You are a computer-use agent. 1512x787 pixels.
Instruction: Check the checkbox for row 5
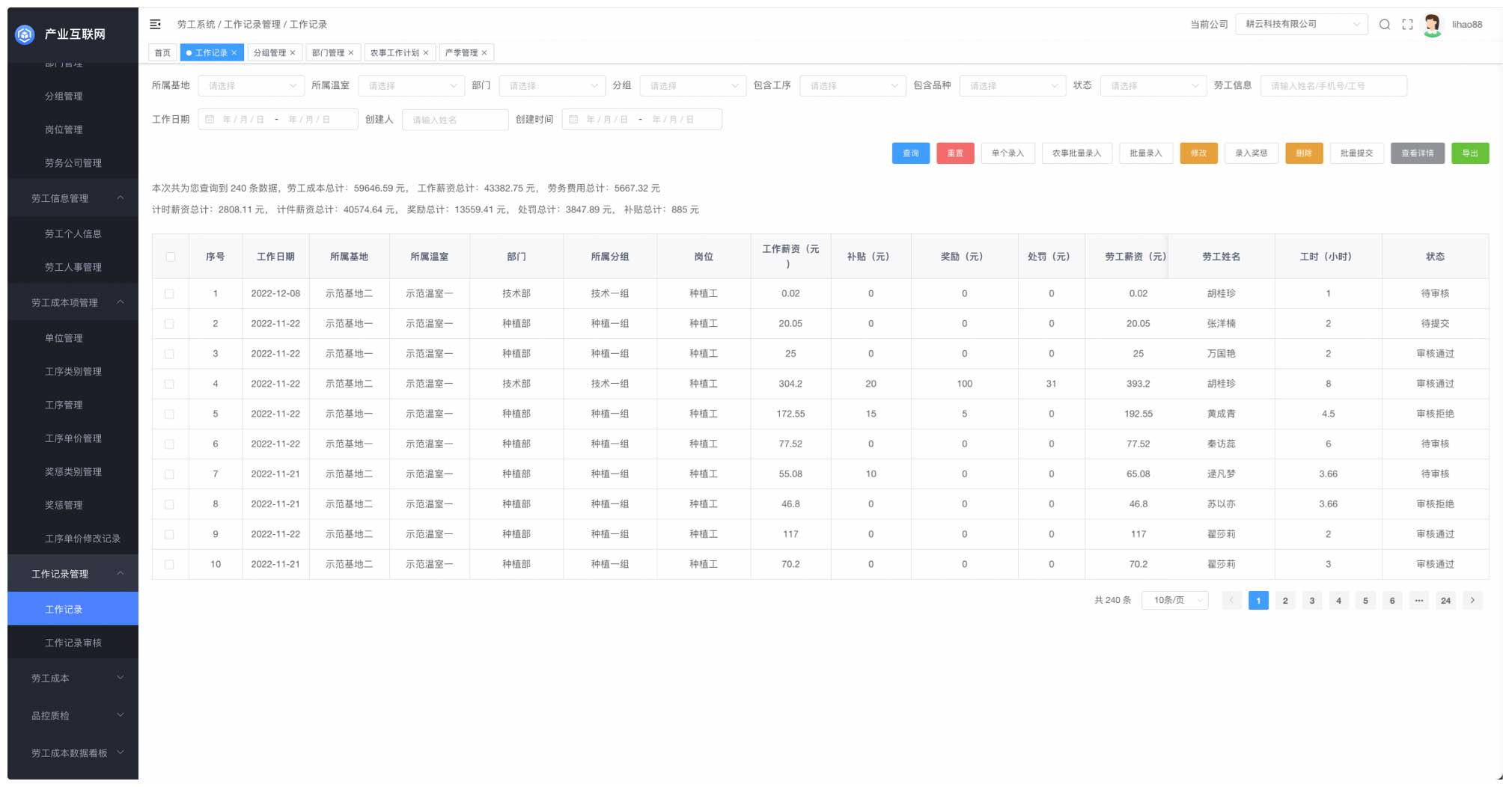point(169,414)
